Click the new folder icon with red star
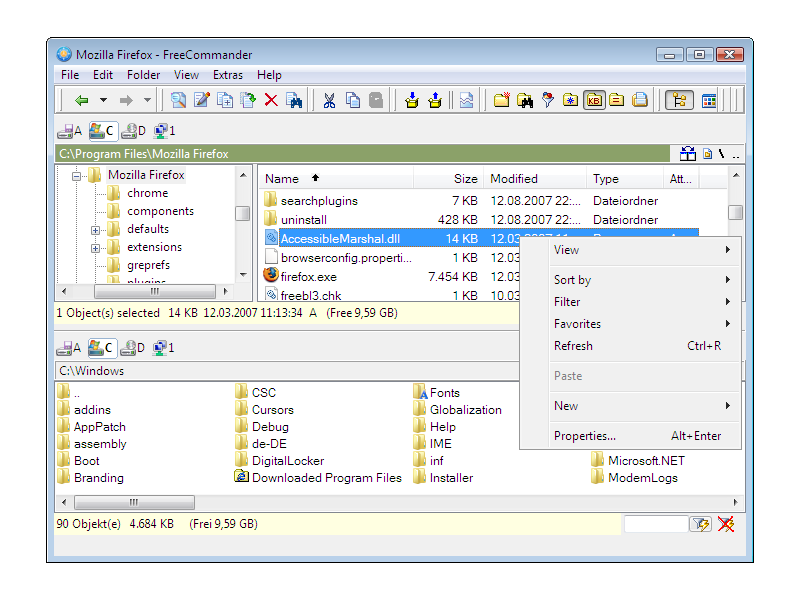This screenshot has height=600, width=800. point(502,100)
